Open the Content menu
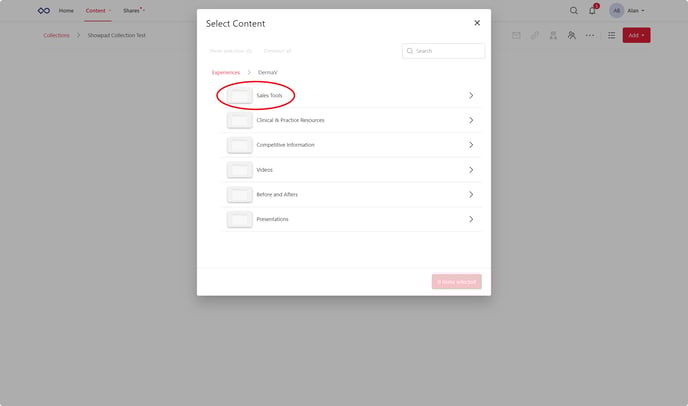Image resolution: width=688 pixels, height=406 pixels. click(x=97, y=10)
